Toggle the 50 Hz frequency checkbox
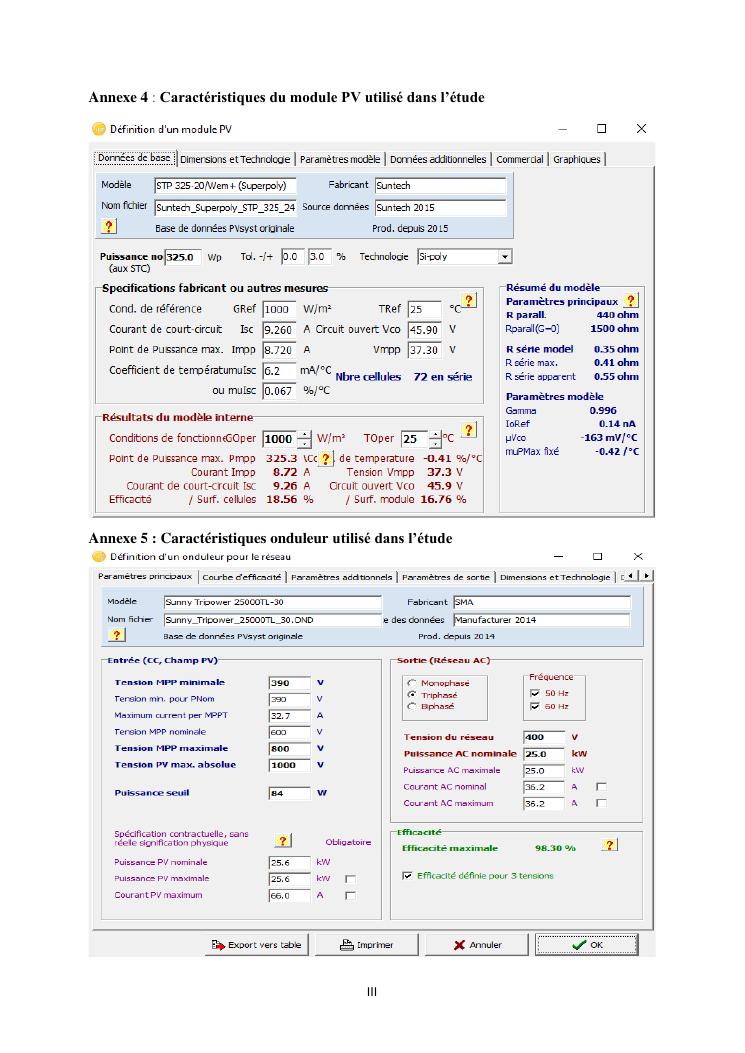The height and width of the screenshot is (1053, 745). point(535,692)
